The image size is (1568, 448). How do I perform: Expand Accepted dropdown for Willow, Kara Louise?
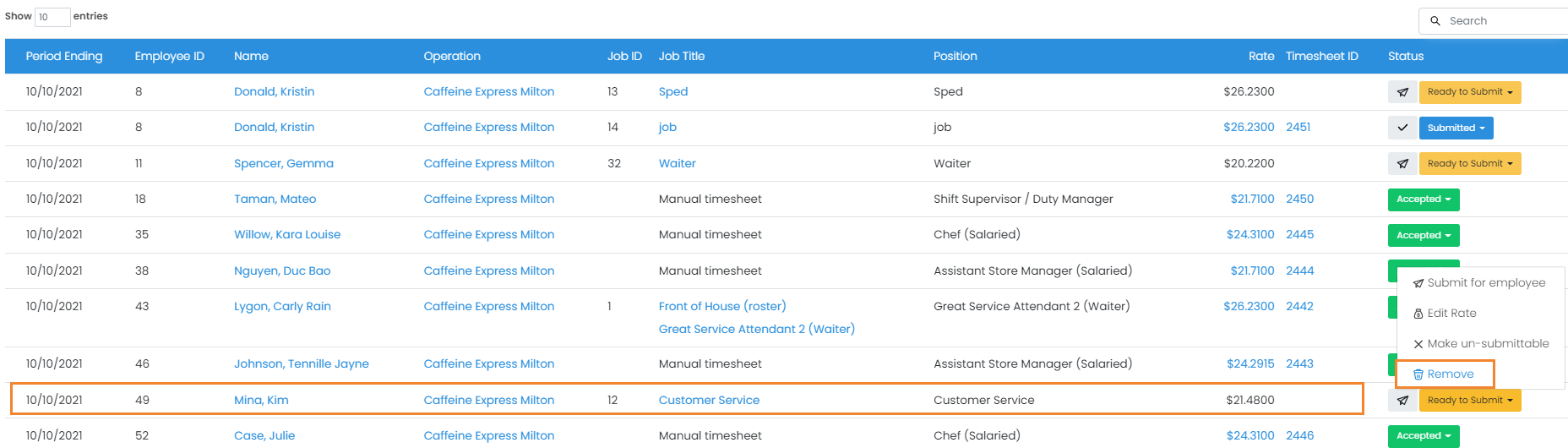tap(1423, 236)
